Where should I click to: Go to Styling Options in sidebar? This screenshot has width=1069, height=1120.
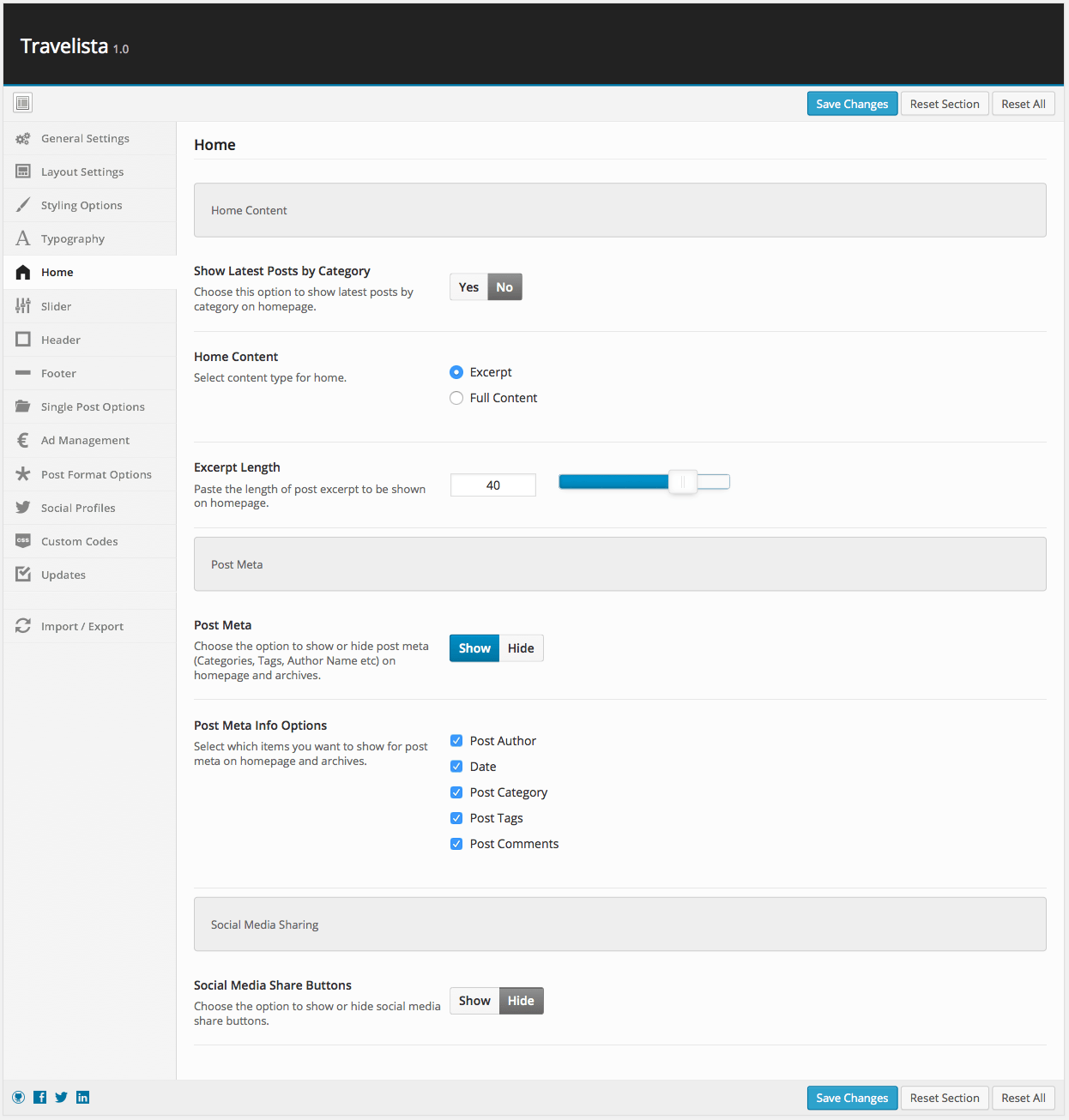tap(90, 205)
